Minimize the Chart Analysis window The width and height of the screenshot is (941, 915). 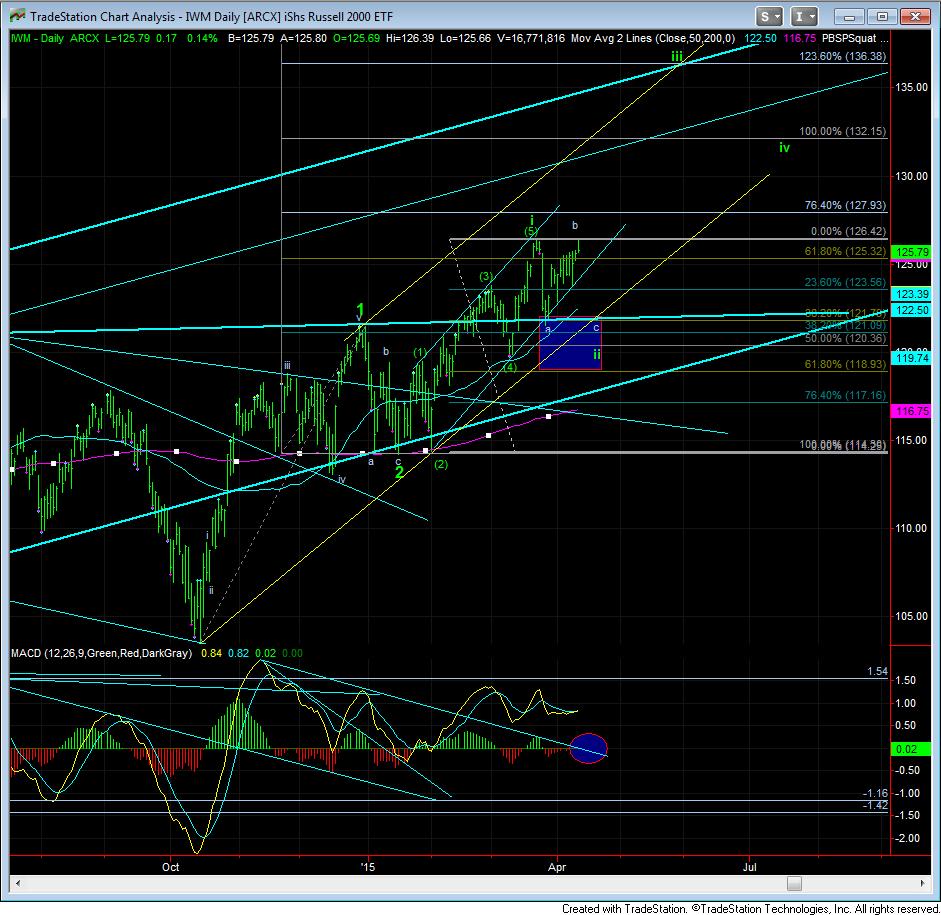tap(849, 16)
